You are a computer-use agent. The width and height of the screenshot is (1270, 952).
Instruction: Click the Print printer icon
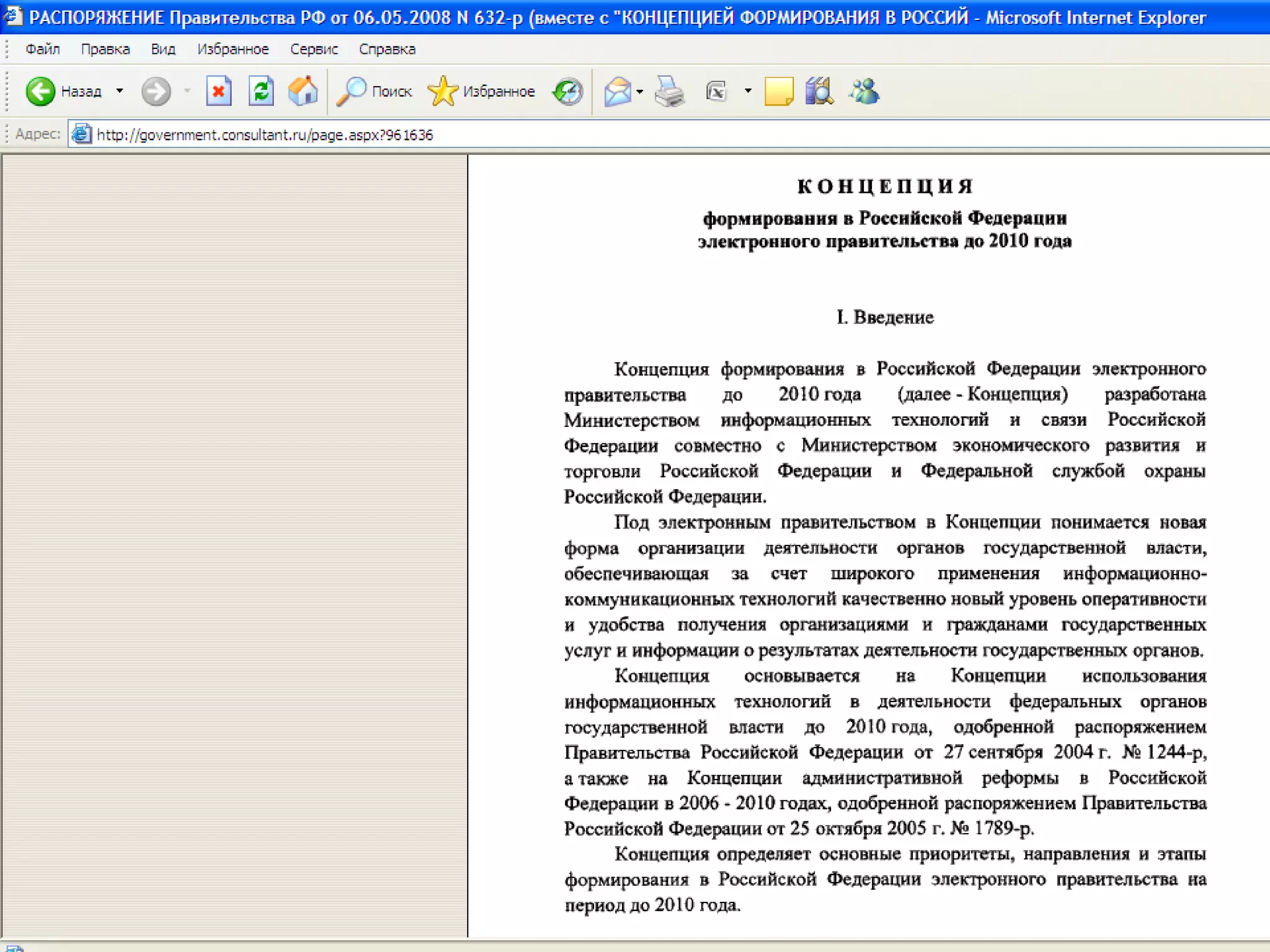tap(670, 92)
